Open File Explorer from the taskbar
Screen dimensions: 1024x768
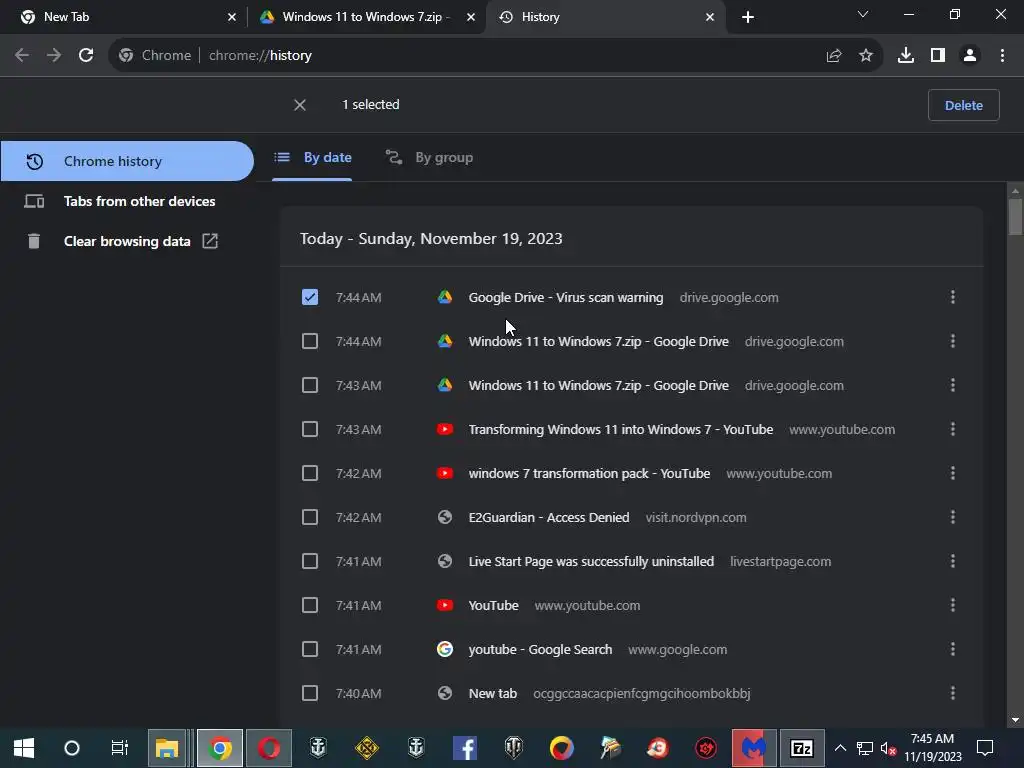click(167, 748)
